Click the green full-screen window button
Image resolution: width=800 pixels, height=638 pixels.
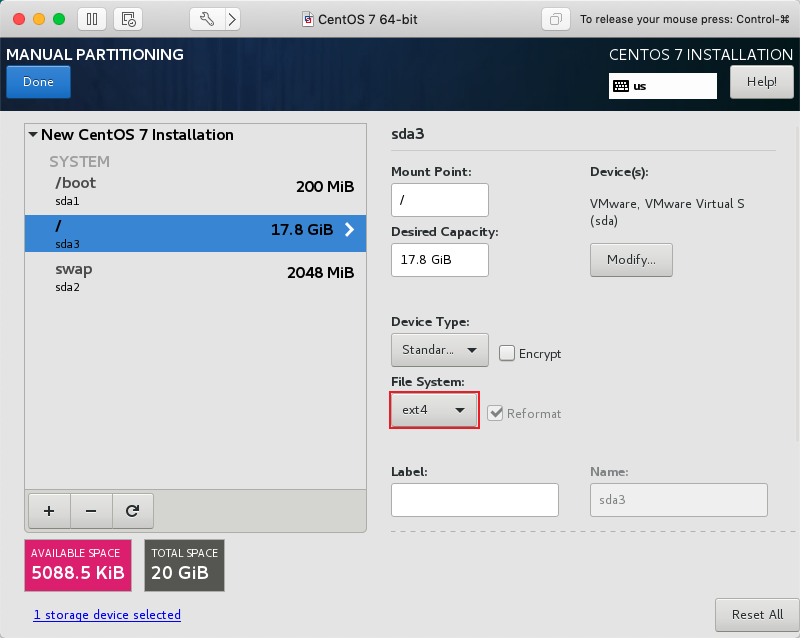tap(59, 19)
